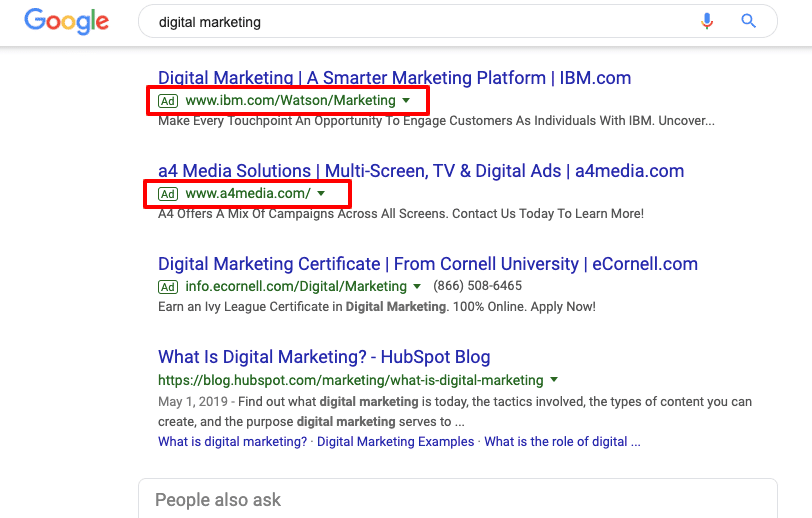
Task: Follow the 'Digital Marketing Examples' sitelink
Action: tap(396, 442)
